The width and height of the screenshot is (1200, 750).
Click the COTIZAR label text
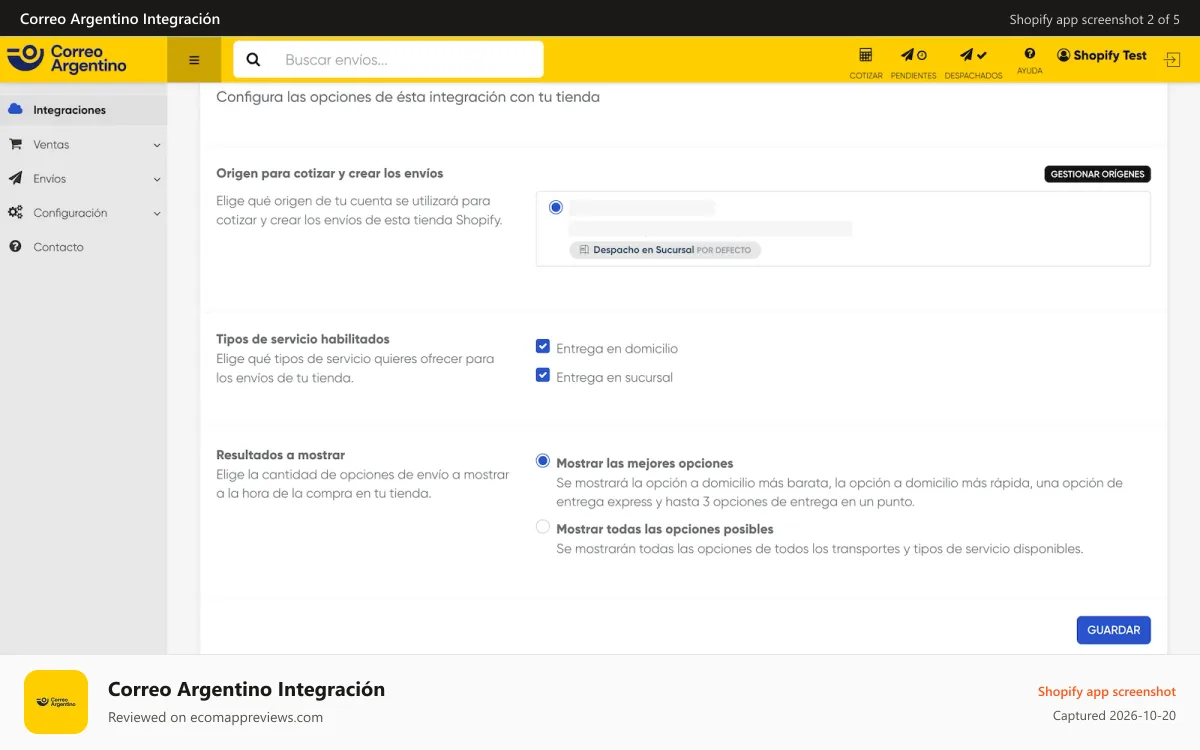click(866, 76)
